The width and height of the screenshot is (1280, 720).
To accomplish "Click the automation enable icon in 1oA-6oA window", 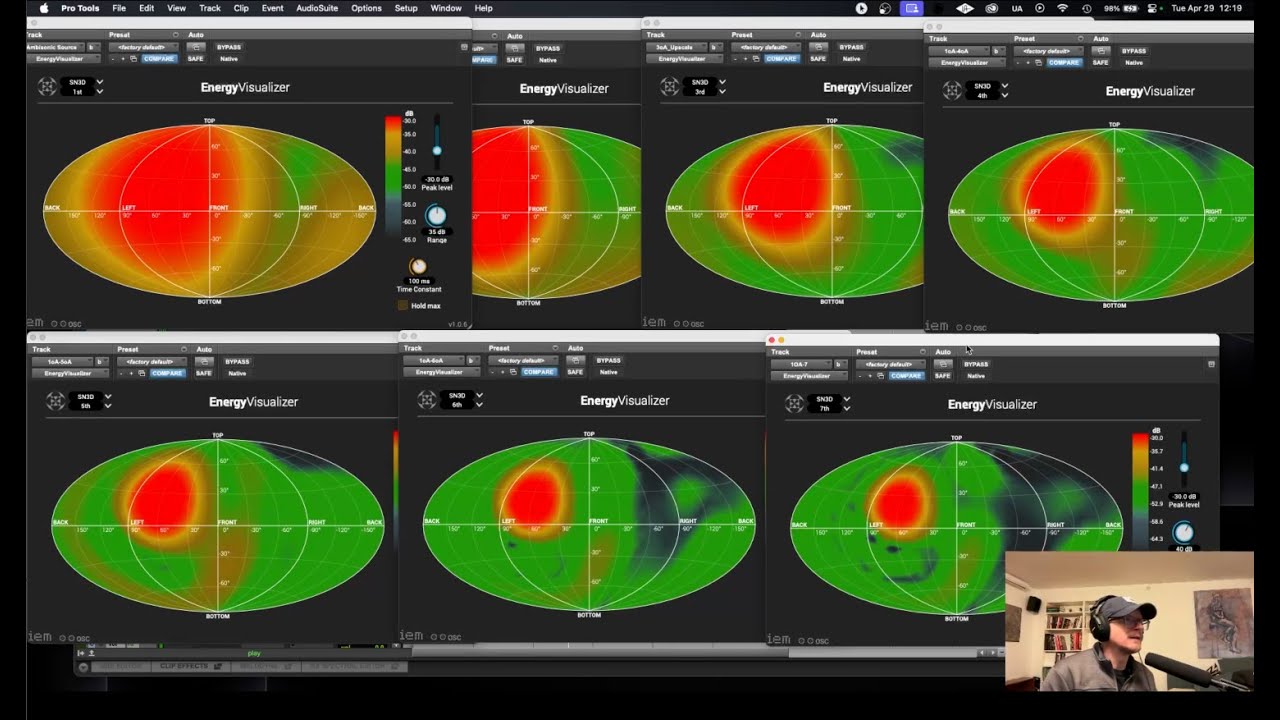I will click(576, 360).
